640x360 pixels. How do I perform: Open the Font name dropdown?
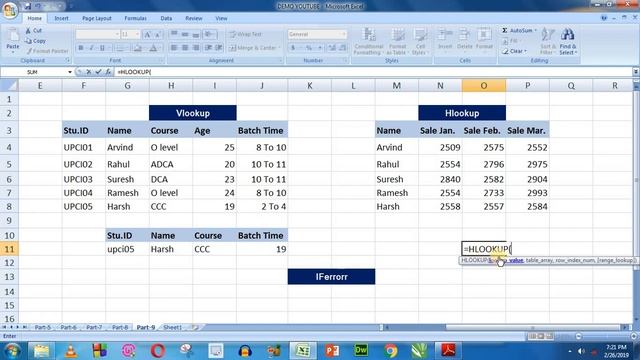pos(117,34)
